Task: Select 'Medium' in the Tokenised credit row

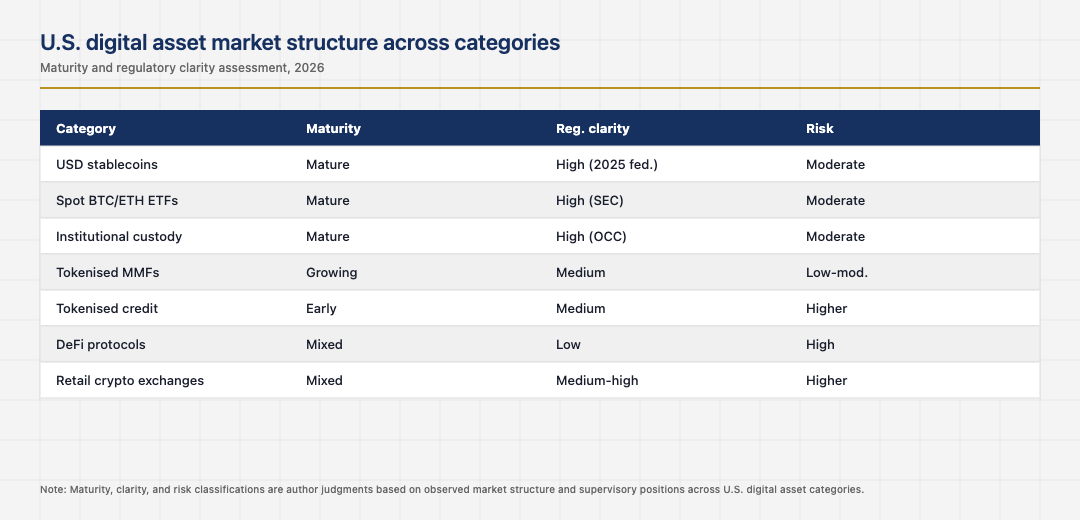Action: click(x=581, y=309)
